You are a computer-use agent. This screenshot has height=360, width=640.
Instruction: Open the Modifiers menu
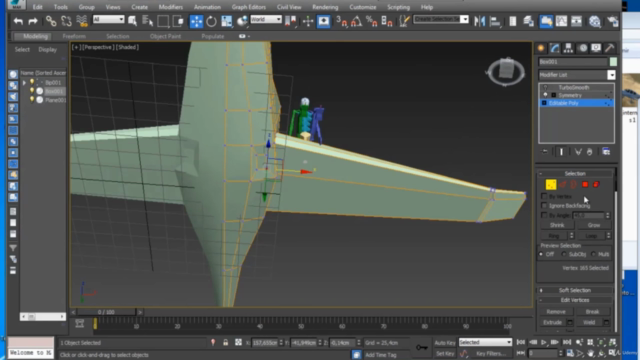(171, 7)
